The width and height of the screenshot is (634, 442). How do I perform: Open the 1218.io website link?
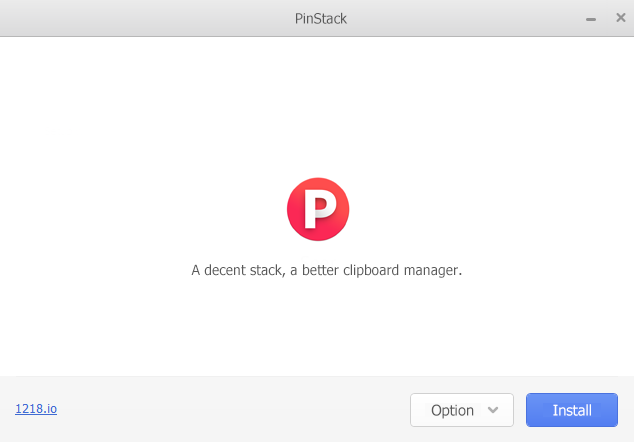tap(36, 408)
